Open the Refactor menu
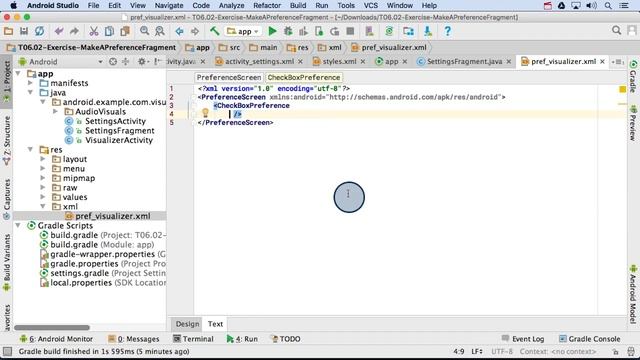Image resolution: width=640 pixels, height=360 pixels. (x=267, y=6)
